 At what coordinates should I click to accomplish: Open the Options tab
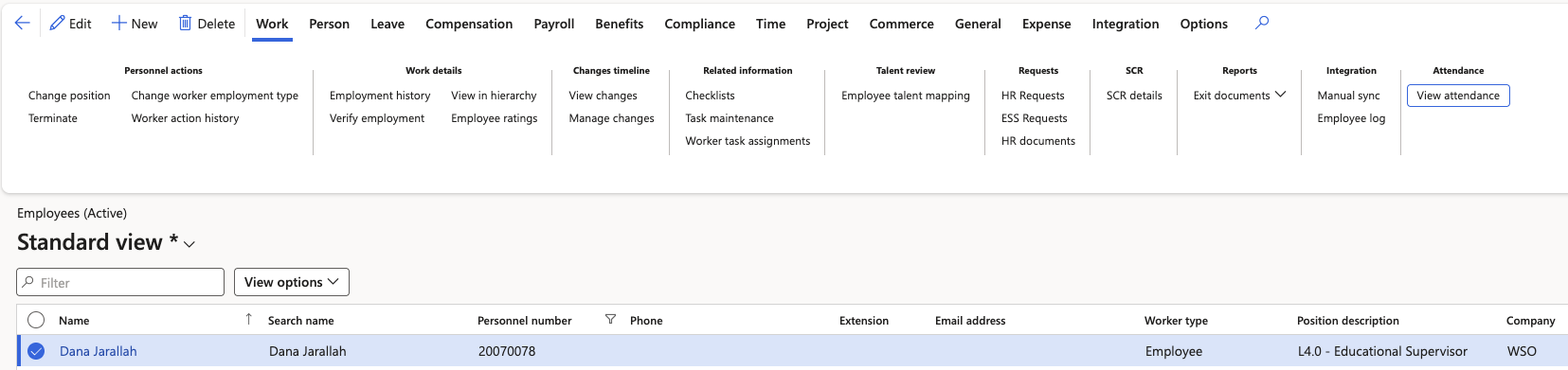tap(1204, 24)
